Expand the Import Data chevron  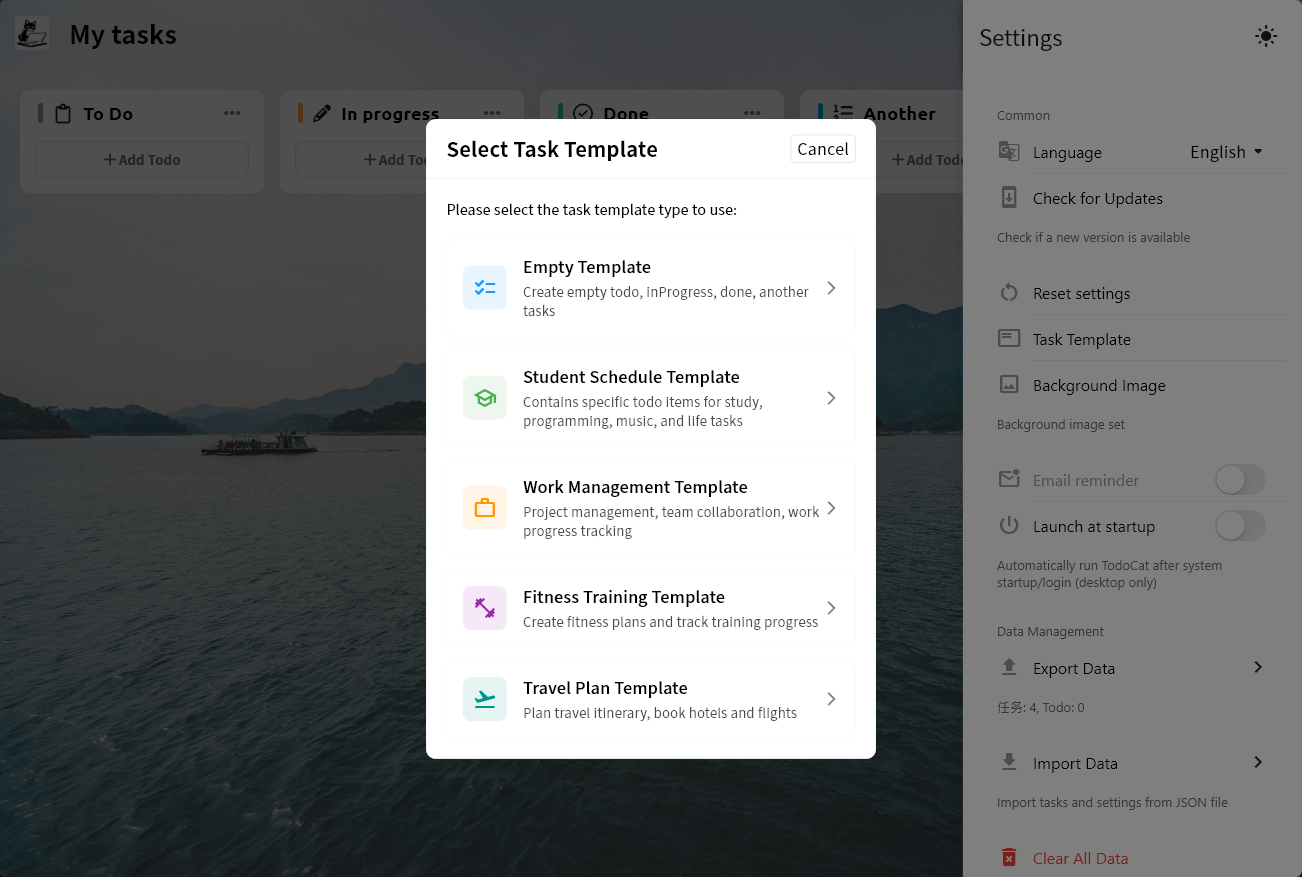click(1258, 762)
